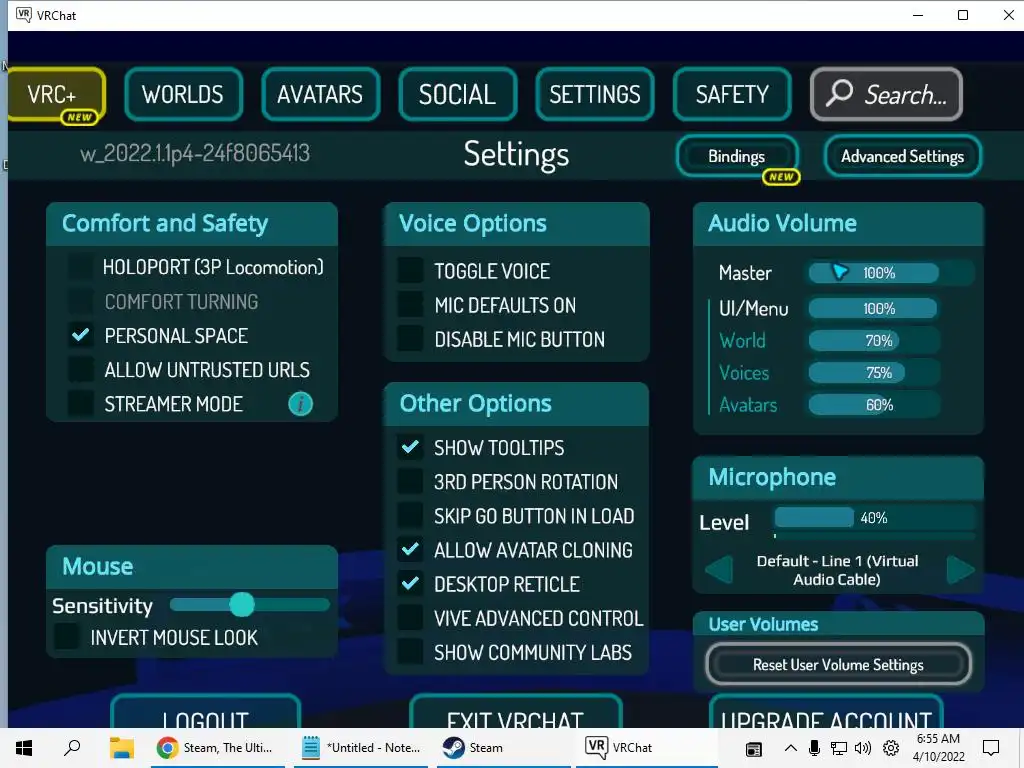This screenshot has height=768, width=1024.
Task: Click Exit VRChat button
Action: [x=515, y=713]
